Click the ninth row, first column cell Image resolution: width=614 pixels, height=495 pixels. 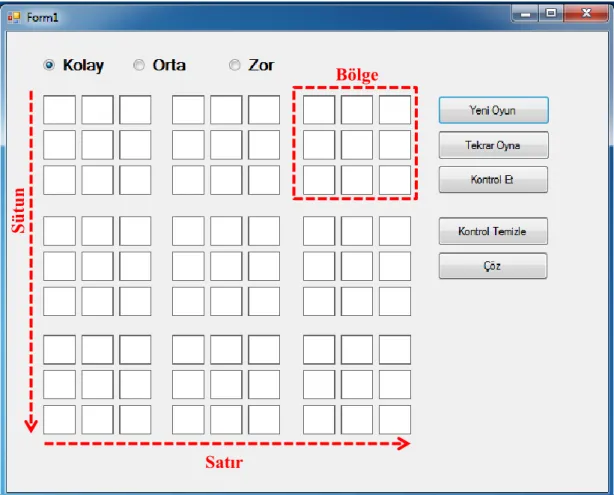pos(60,420)
